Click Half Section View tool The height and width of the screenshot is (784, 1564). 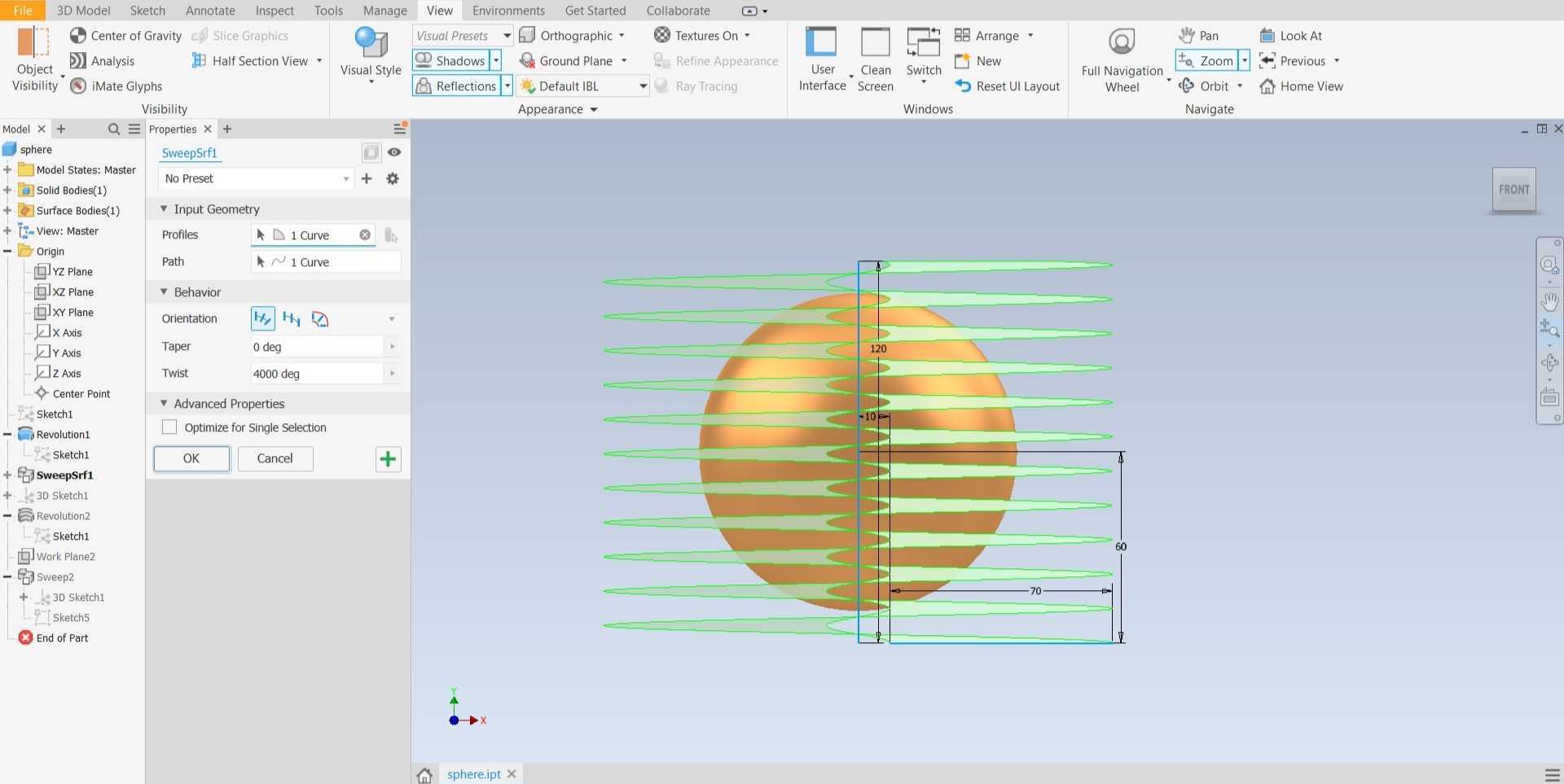point(250,61)
